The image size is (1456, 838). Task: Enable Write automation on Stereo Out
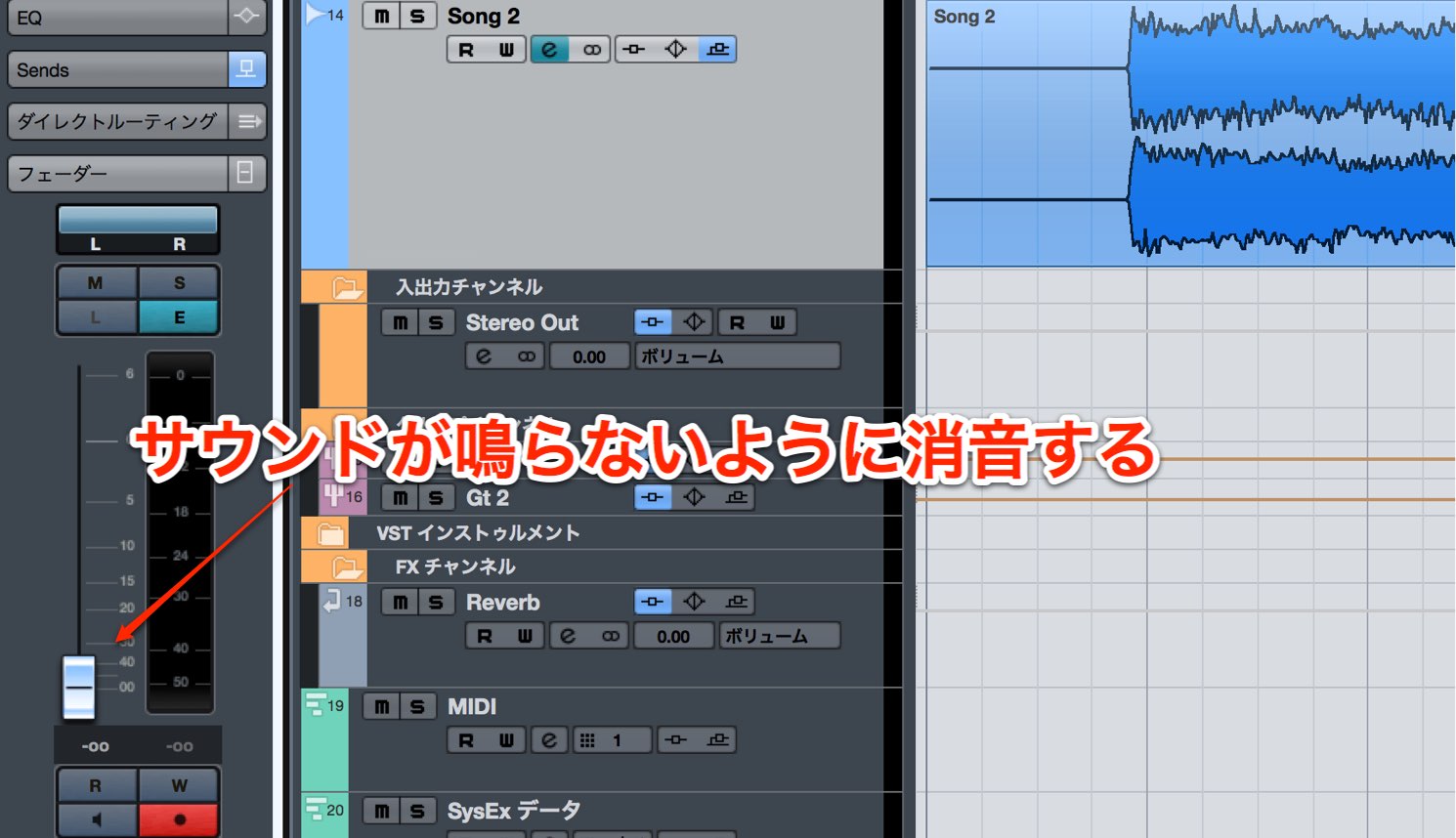coord(777,322)
